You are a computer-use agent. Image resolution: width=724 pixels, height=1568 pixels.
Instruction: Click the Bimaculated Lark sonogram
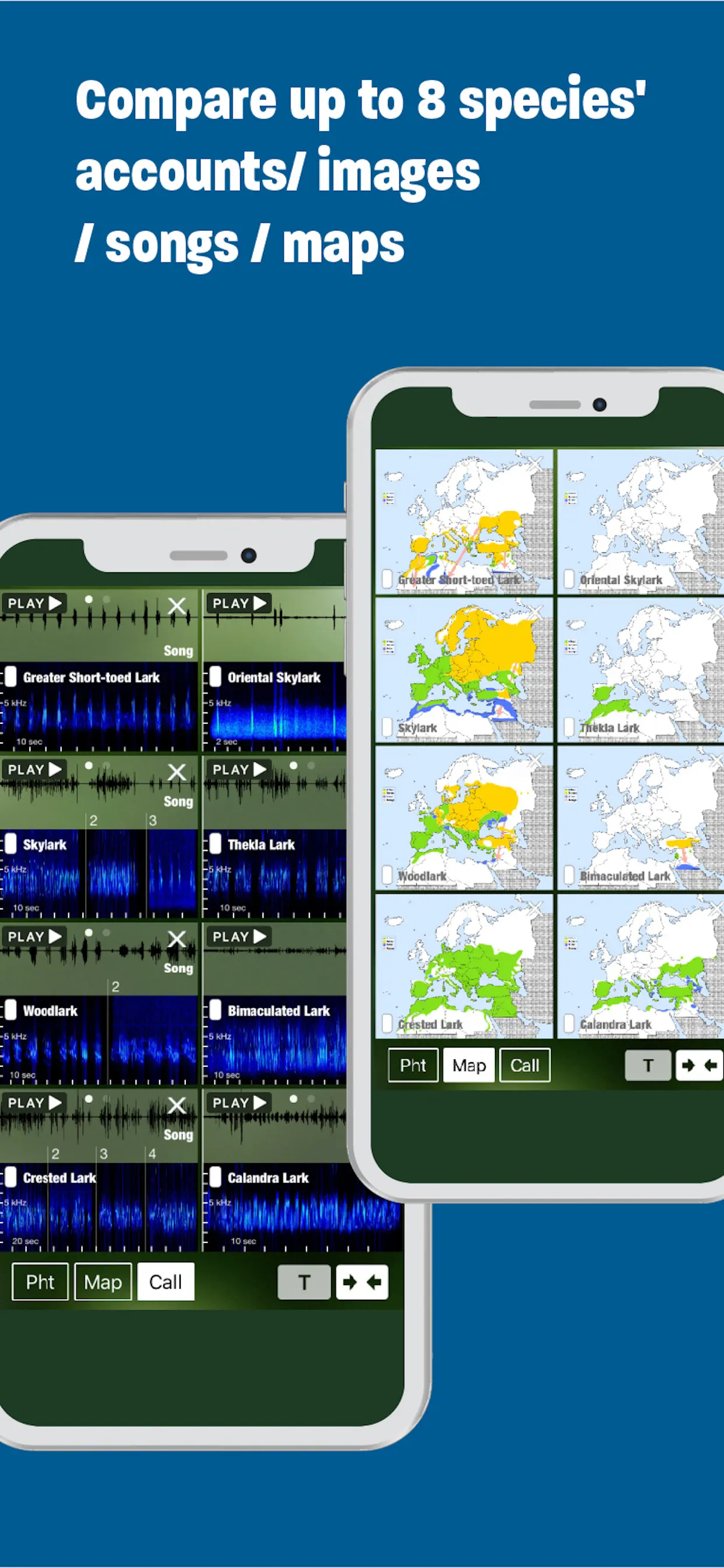(x=275, y=1040)
